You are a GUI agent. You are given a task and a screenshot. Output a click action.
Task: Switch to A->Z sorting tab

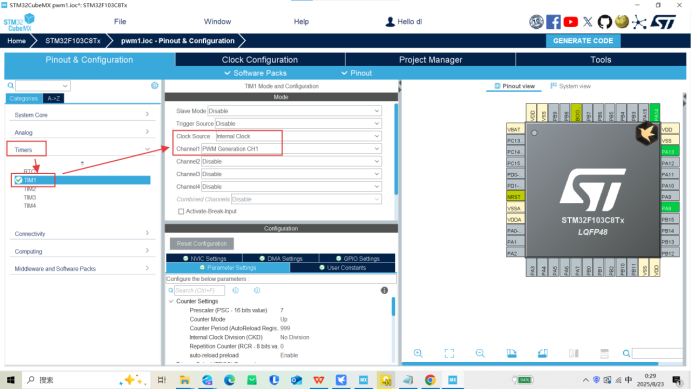pos(53,98)
